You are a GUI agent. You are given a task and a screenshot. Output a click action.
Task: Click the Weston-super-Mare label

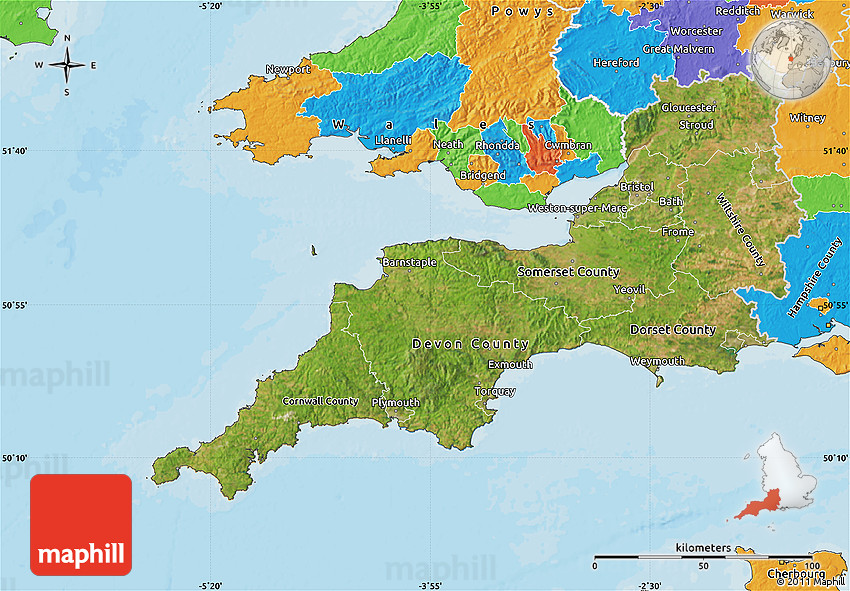[x=577, y=208]
